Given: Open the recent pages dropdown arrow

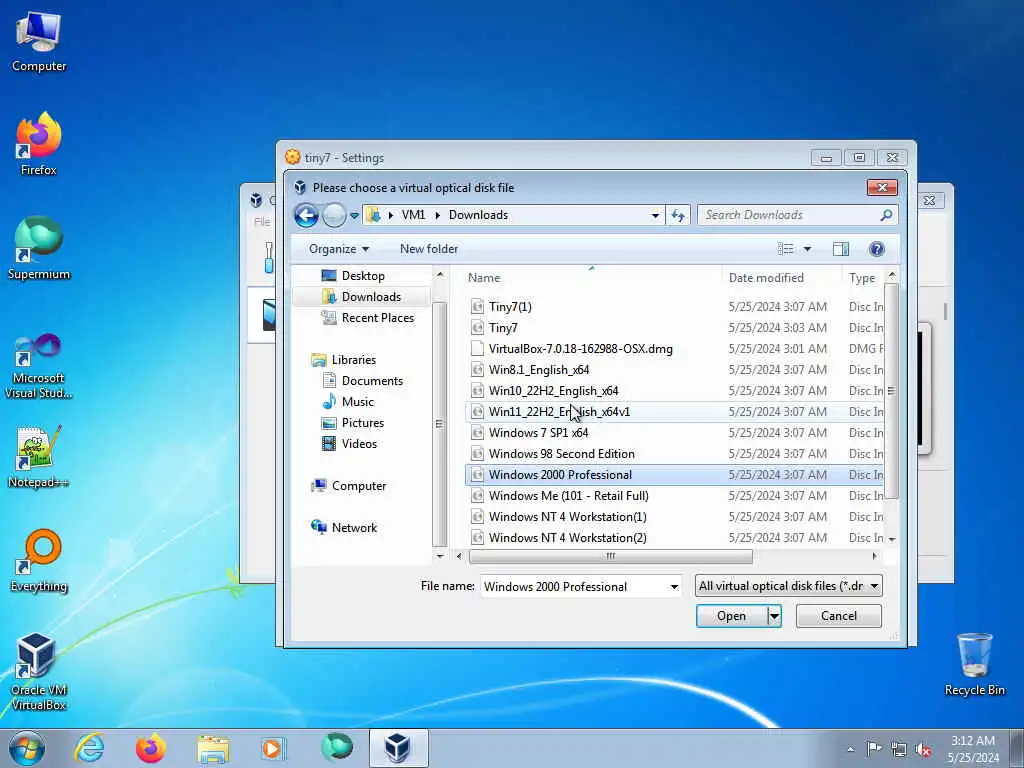Looking at the screenshot, I should [x=354, y=215].
